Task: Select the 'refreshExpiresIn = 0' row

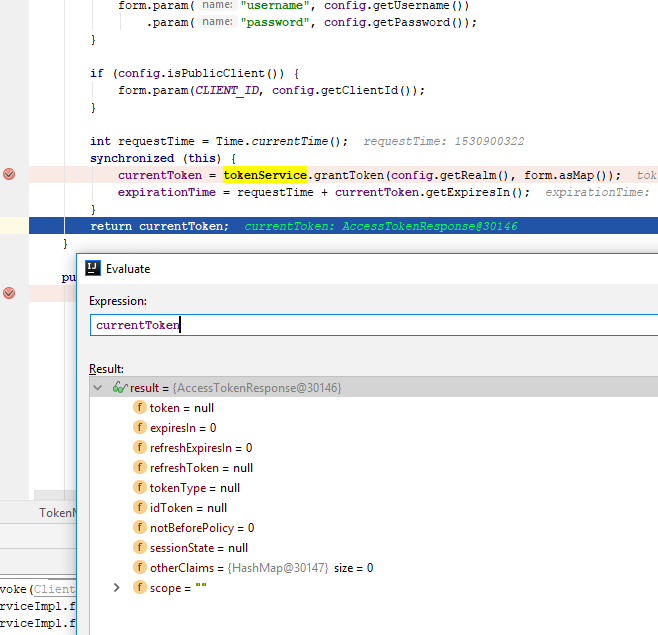Action: click(x=374, y=447)
